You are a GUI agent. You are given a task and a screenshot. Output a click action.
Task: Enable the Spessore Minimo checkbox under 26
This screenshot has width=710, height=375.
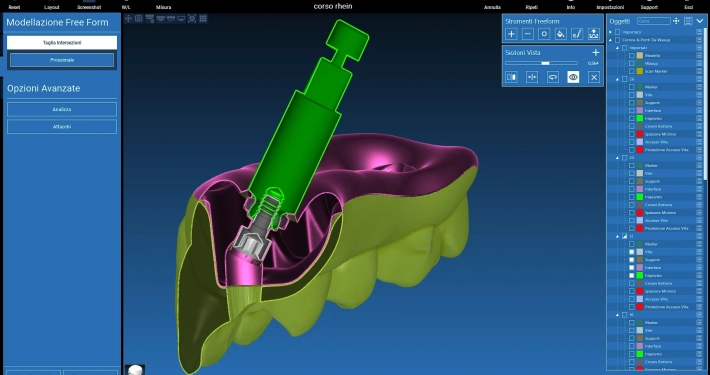point(632,134)
